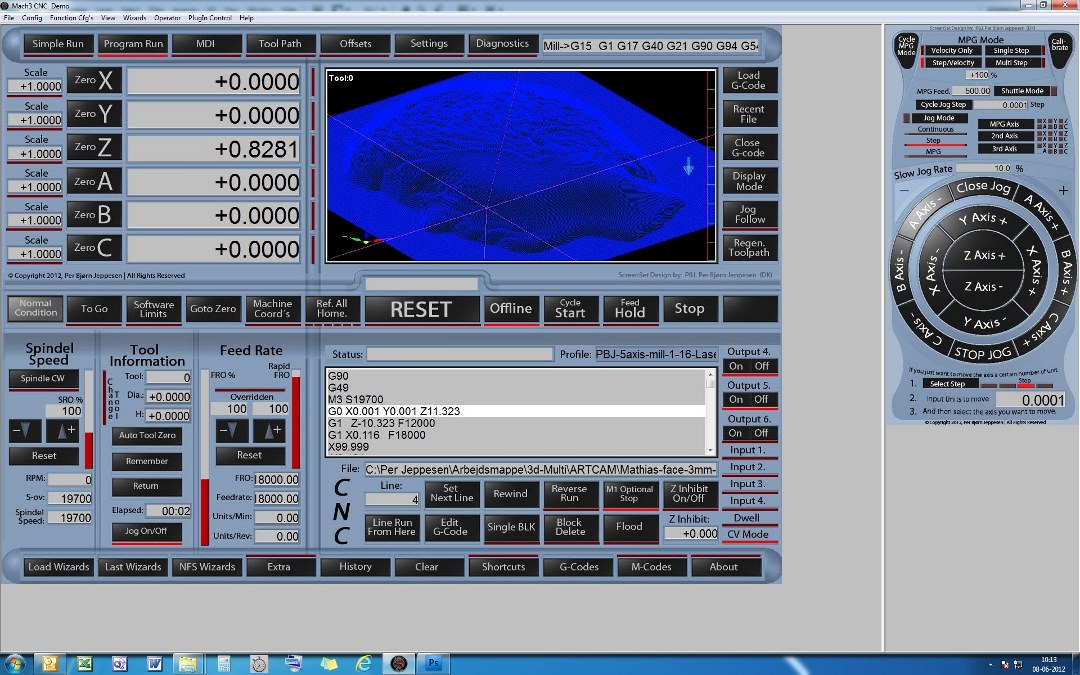Increase spindle speed override with plus arrow
Image resolution: width=1080 pixels, height=675 pixels.
coord(63,431)
